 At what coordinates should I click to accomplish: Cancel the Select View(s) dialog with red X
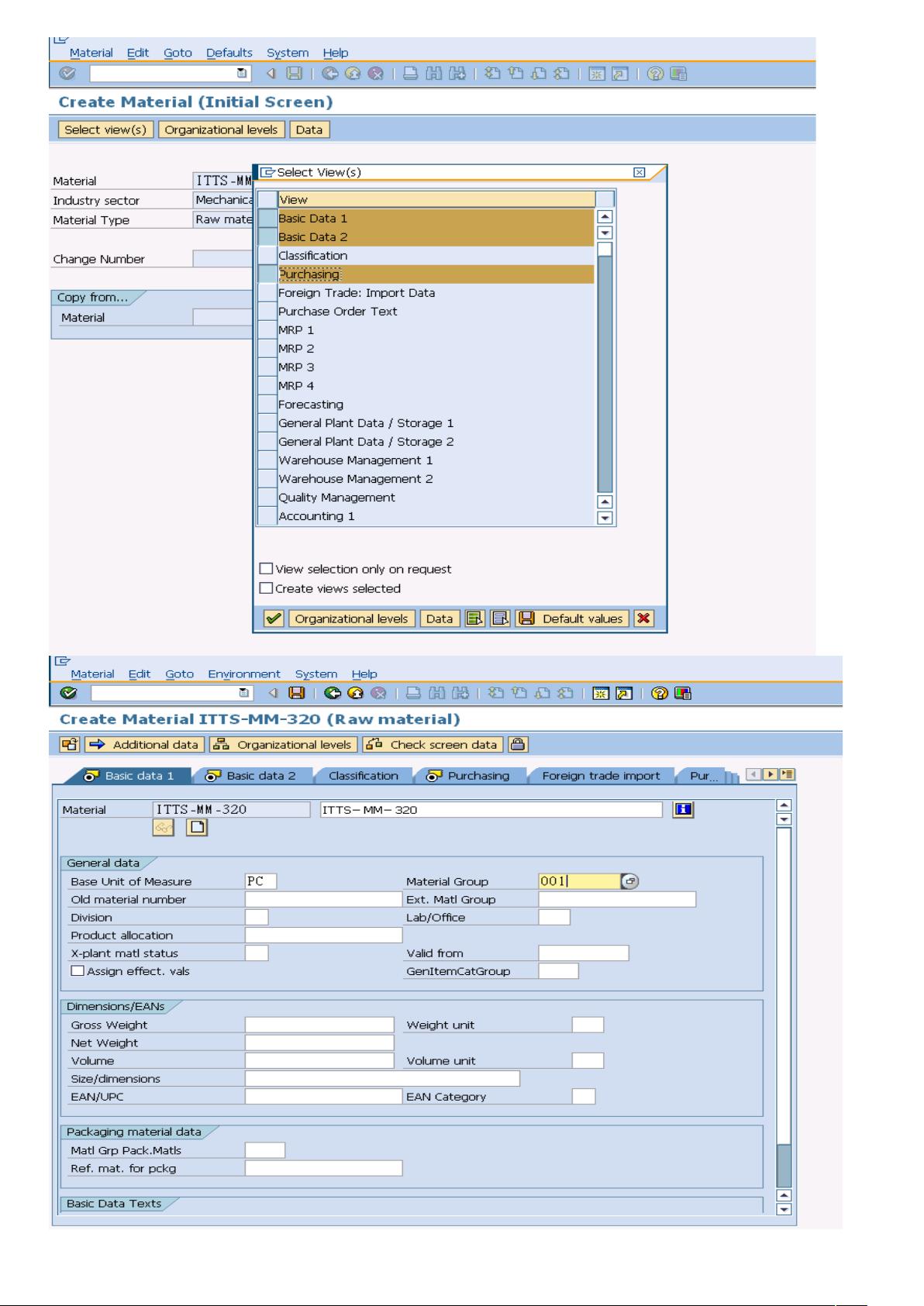tap(643, 619)
